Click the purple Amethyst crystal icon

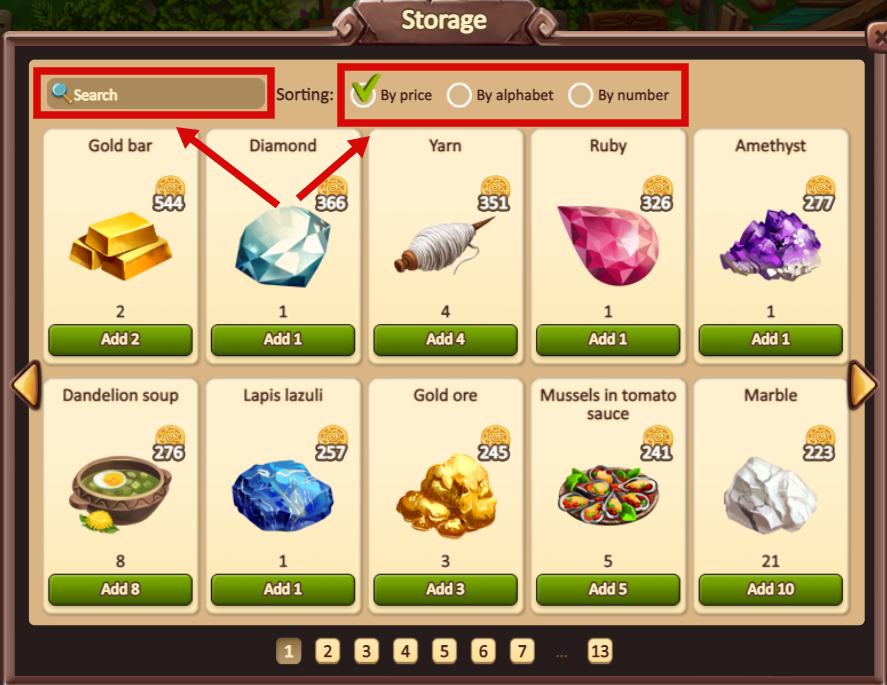pyautogui.click(x=770, y=245)
